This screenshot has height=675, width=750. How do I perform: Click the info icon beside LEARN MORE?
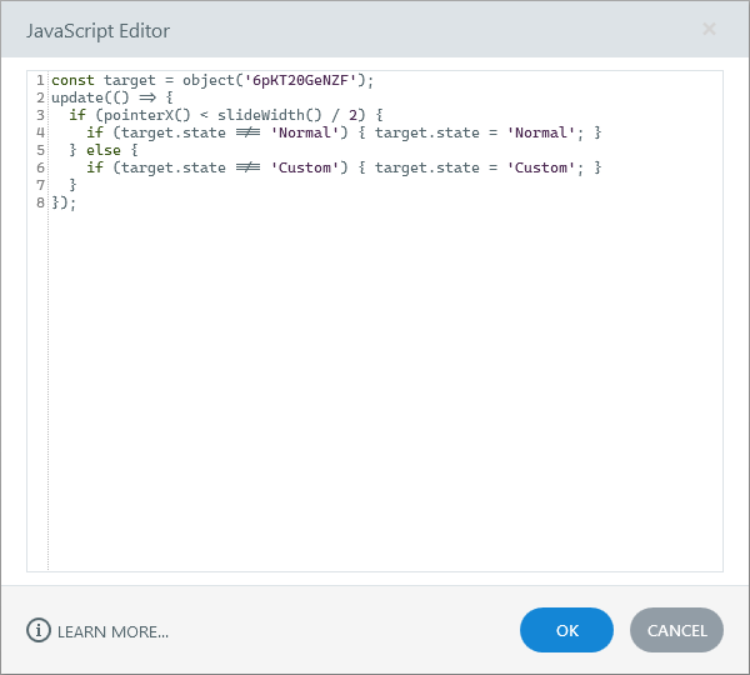coord(38,630)
